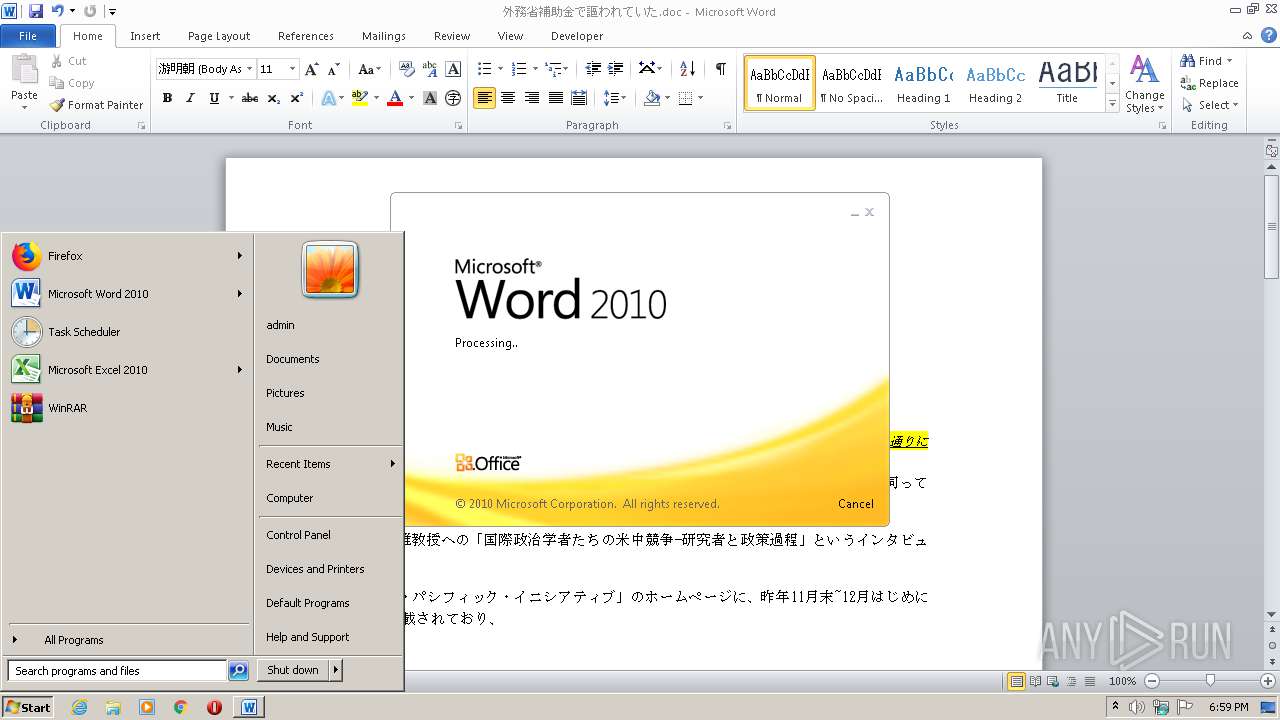Click the Bullets list icon
The image size is (1280, 720).
point(485,69)
